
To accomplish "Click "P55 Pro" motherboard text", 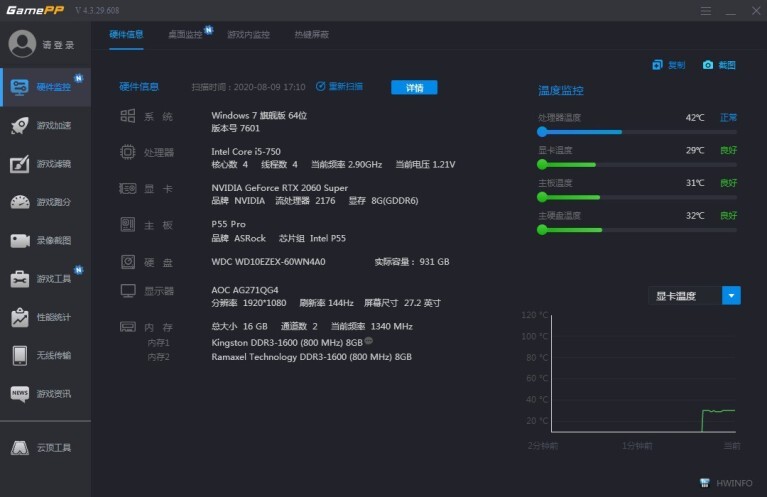I will (x=228, y=224).
